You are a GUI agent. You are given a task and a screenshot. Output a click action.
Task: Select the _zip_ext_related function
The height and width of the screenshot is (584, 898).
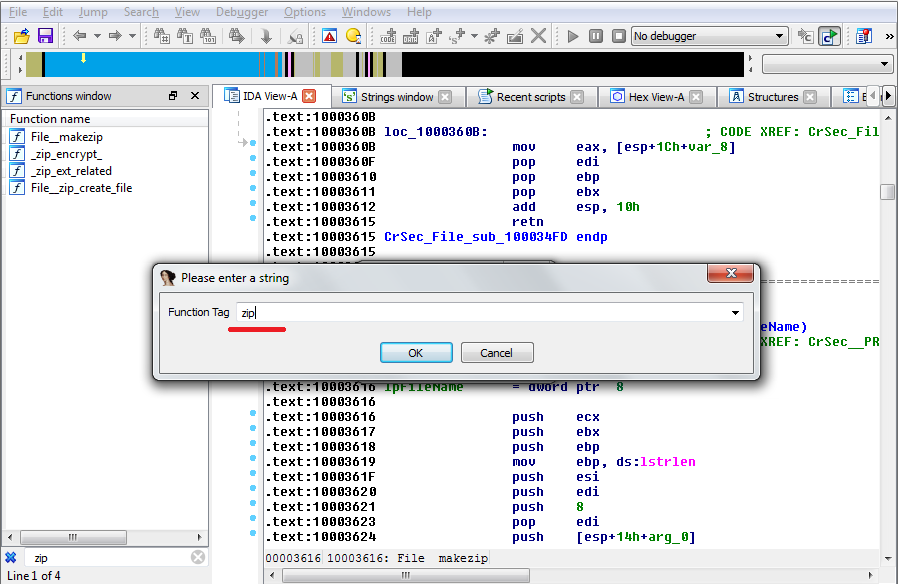tap(71, 171)
